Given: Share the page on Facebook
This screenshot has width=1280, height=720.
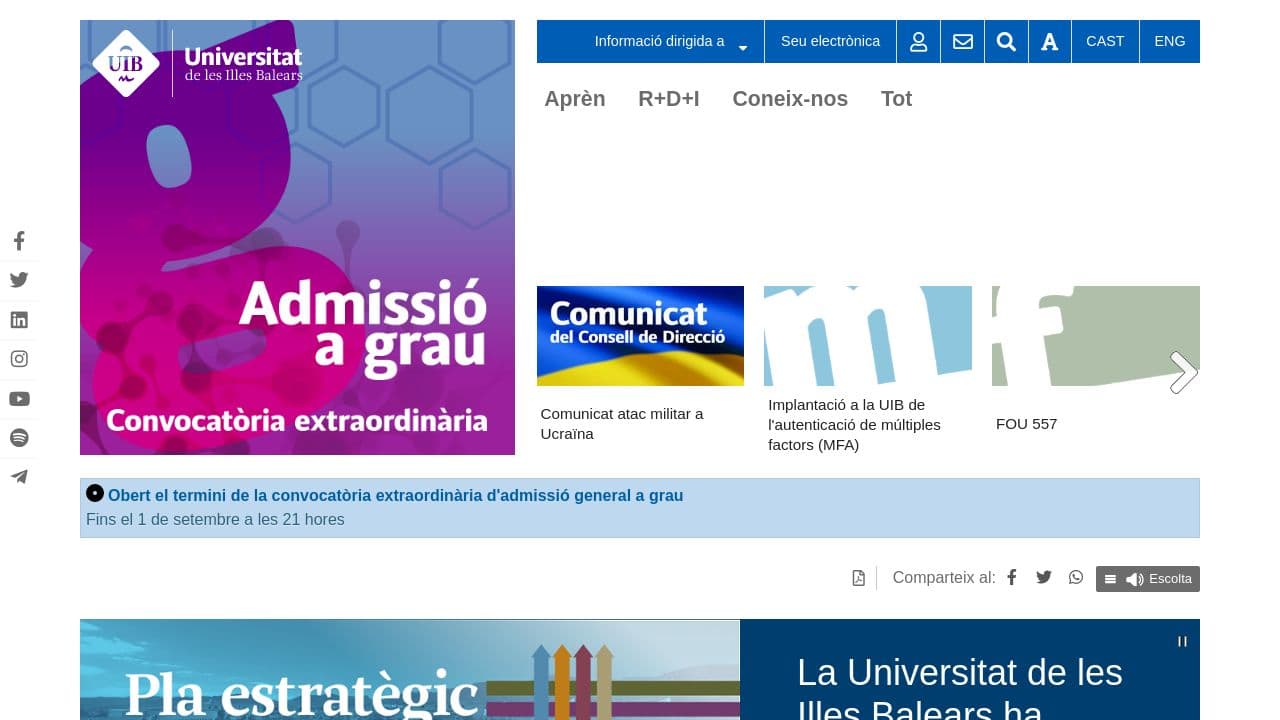Looking at the screenshot, I should (1011, 577).
